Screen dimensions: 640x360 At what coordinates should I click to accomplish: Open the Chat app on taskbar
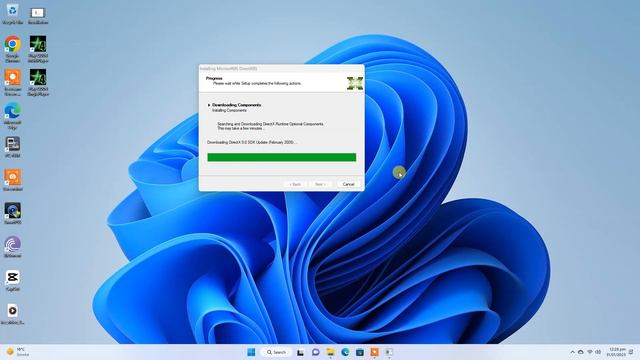pyautogui.click(x=315, y=352)
